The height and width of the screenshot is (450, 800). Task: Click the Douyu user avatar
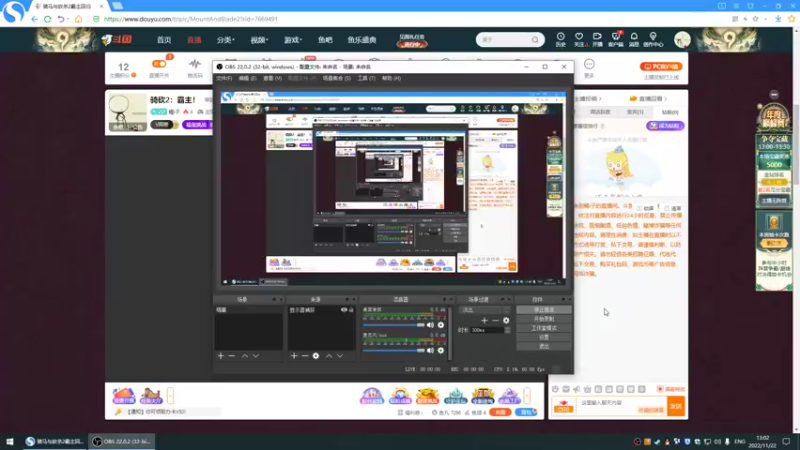click(x=682, y=39)
